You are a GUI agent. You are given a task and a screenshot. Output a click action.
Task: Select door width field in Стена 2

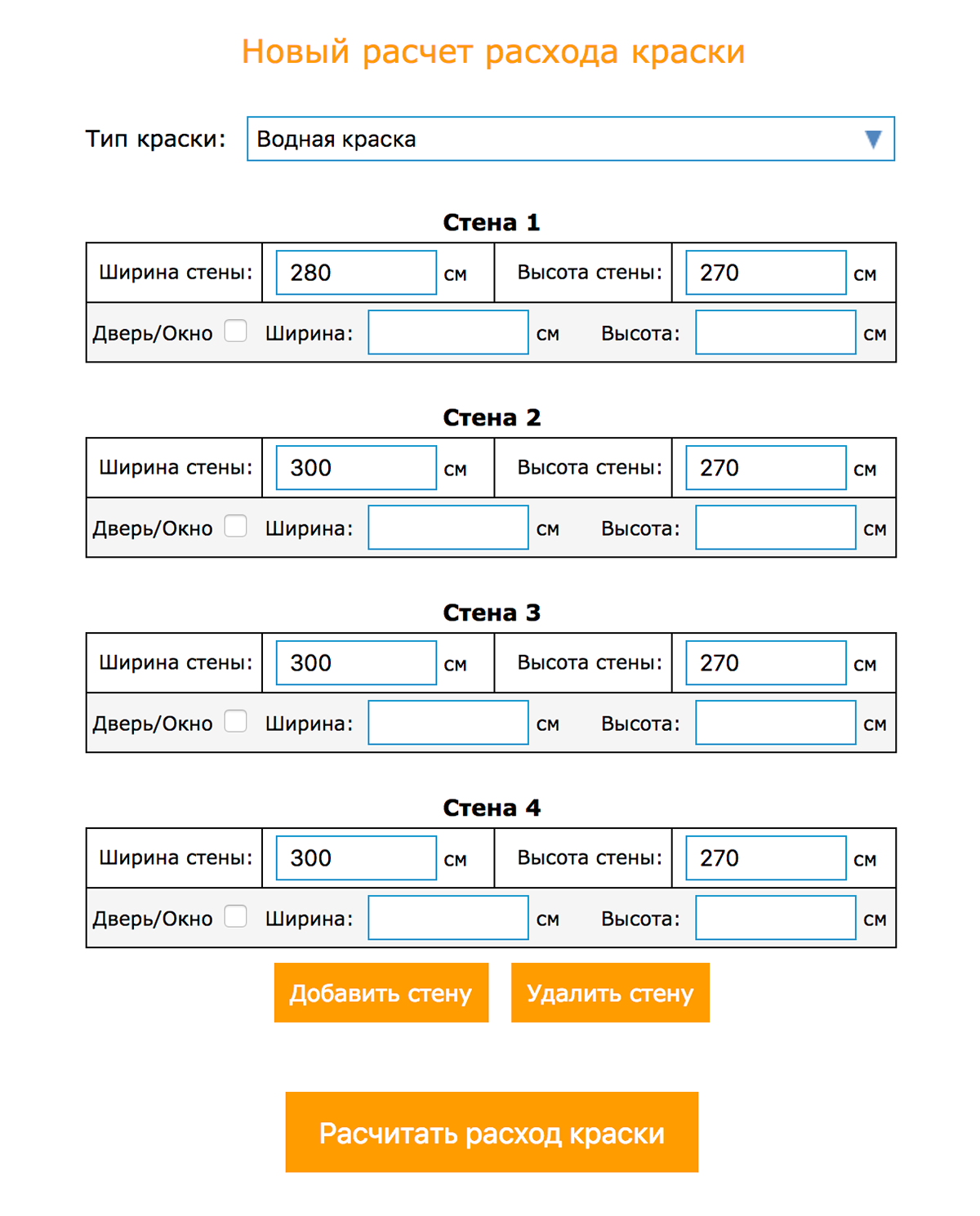coord(448,528)
